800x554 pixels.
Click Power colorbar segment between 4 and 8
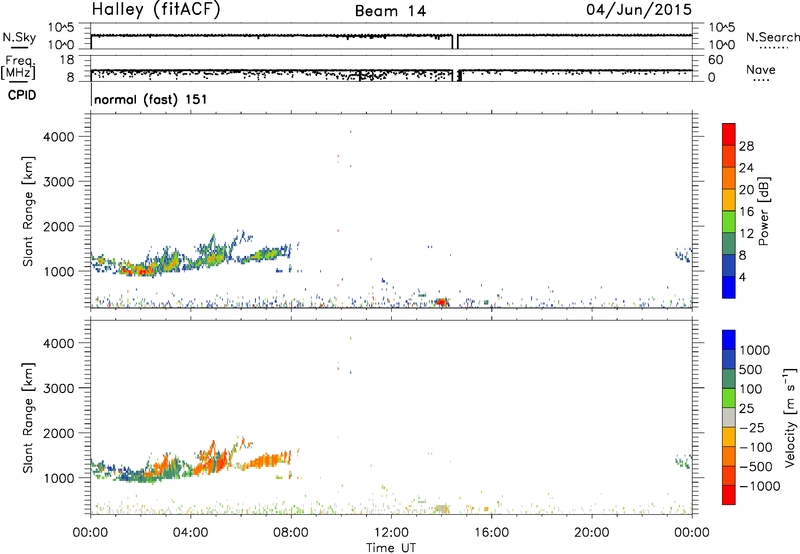[x=729, y=265]
